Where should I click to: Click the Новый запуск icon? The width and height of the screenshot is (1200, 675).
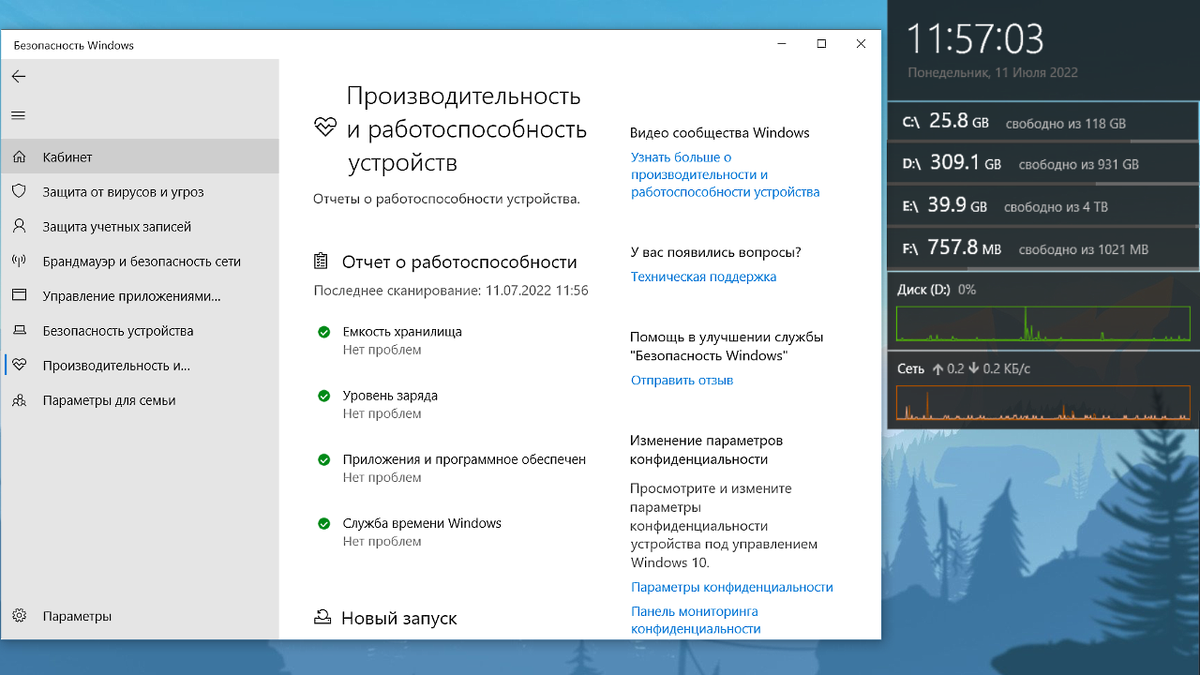click(322, 617)
